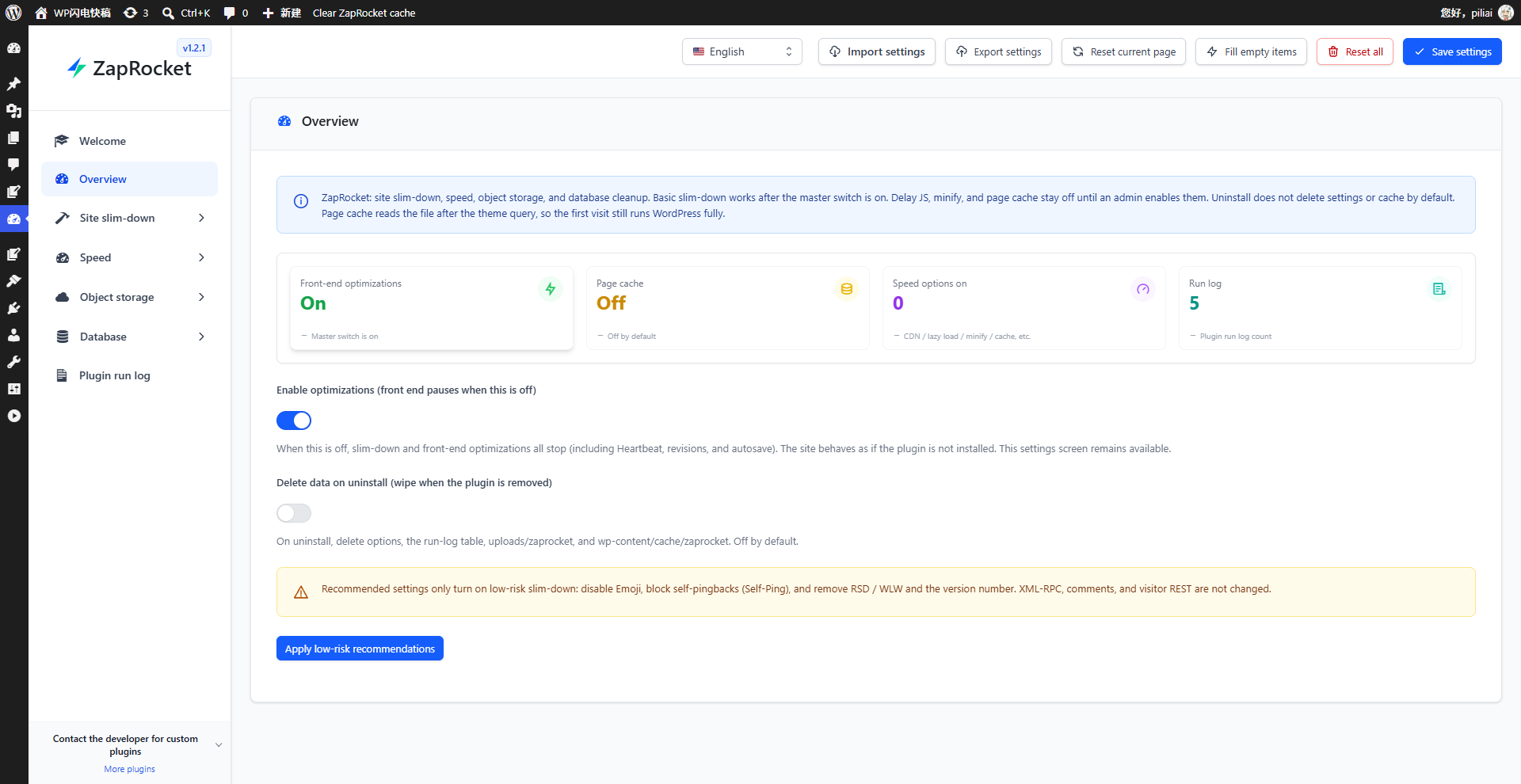Go to the Welcome page
The image size is (1521, 784).
tap(129, 141)
